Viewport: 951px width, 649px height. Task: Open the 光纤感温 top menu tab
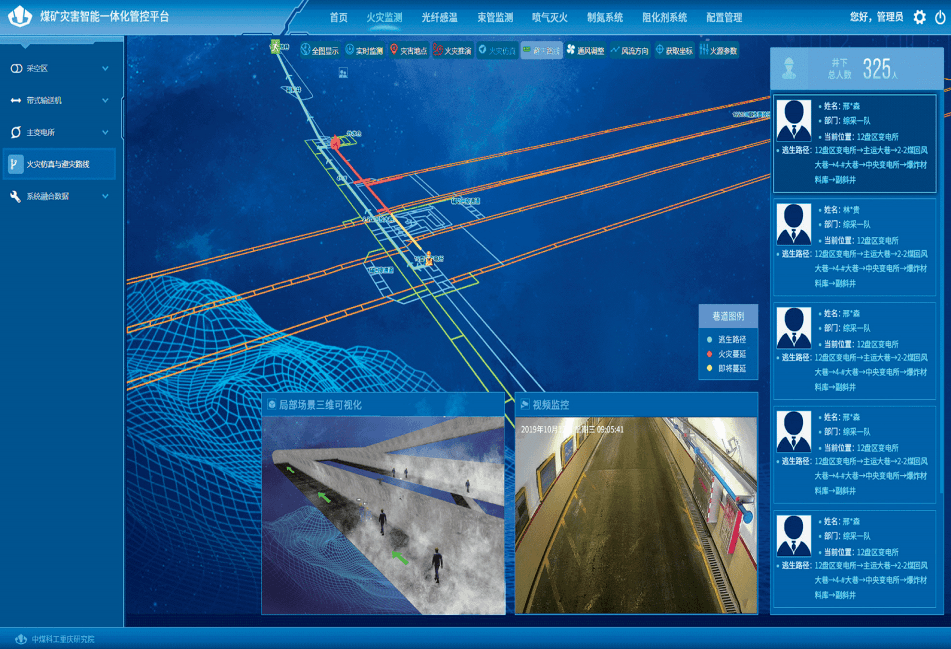click(x=439, y=17)
